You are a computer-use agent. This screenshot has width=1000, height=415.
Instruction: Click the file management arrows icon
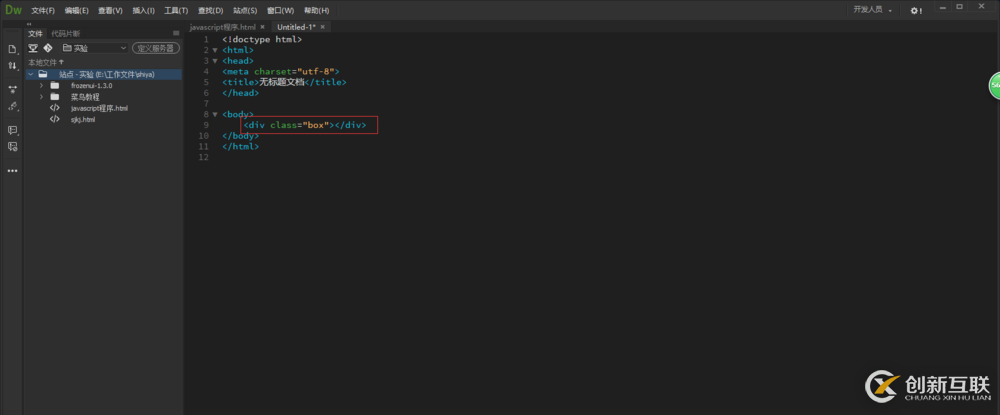click(13, 65)
